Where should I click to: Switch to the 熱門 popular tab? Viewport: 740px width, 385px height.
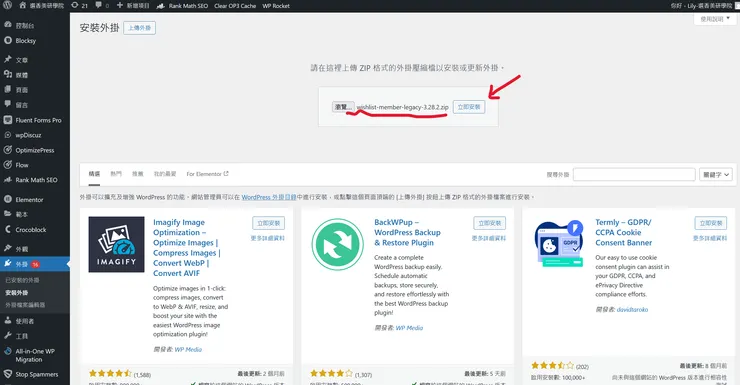click(116, 174)
